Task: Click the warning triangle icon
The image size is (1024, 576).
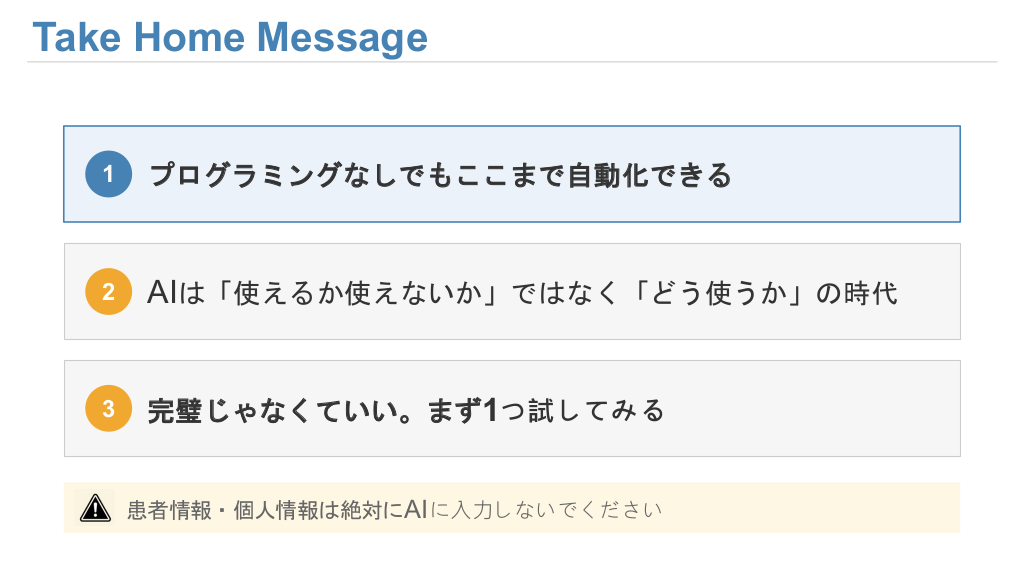Action: point(95,508)
